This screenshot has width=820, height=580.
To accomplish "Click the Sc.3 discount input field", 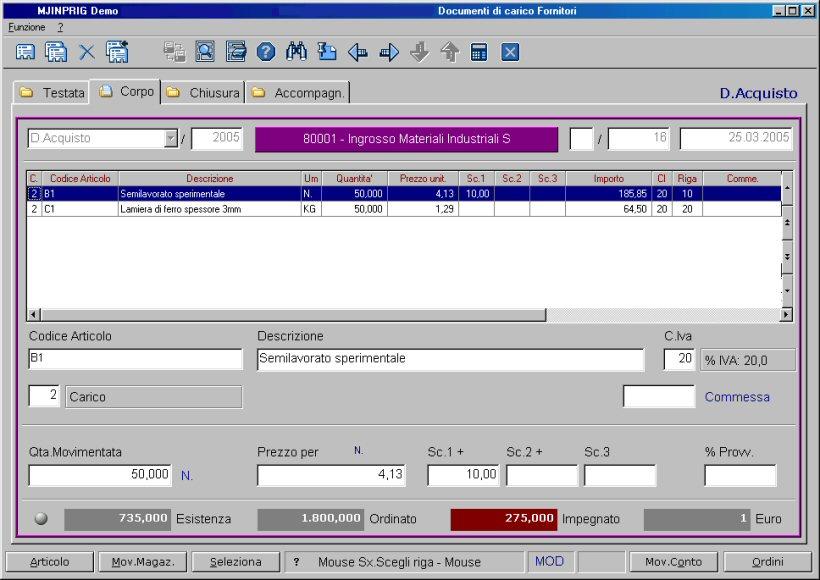I will (620, 475).
